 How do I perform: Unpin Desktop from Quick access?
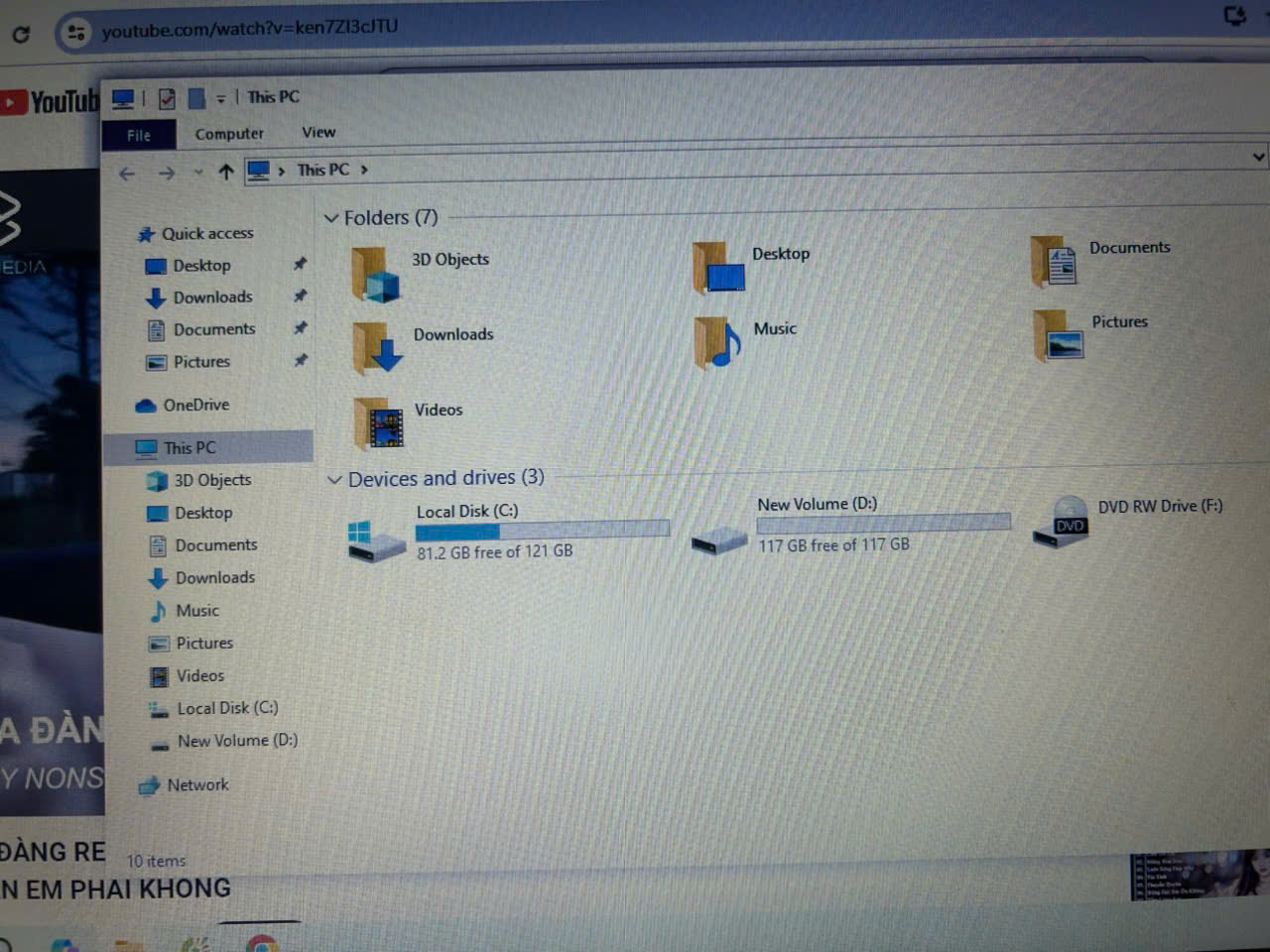pyautogui.click(x=300, y=264)
